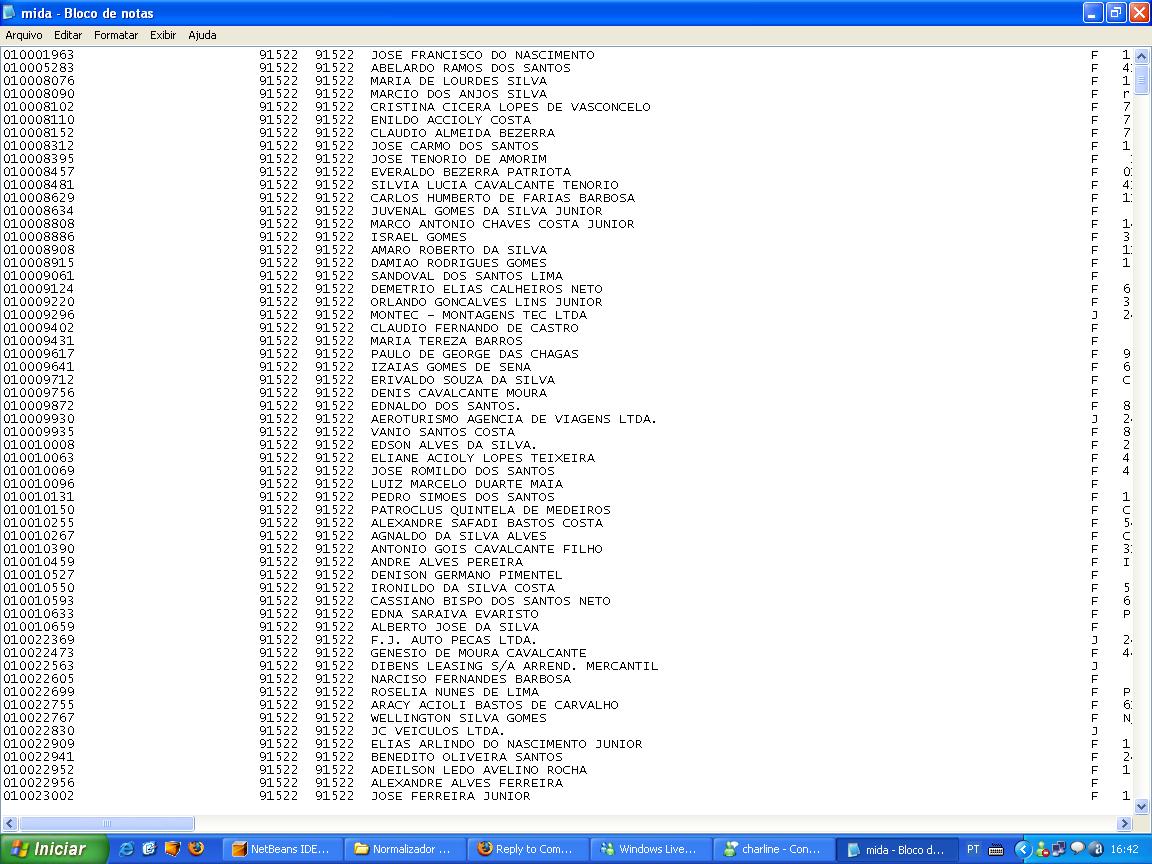Open the Arquivo menu
Image resolution: width=1152 pixels, height=864 pixels.
click(x=24, y=35)
